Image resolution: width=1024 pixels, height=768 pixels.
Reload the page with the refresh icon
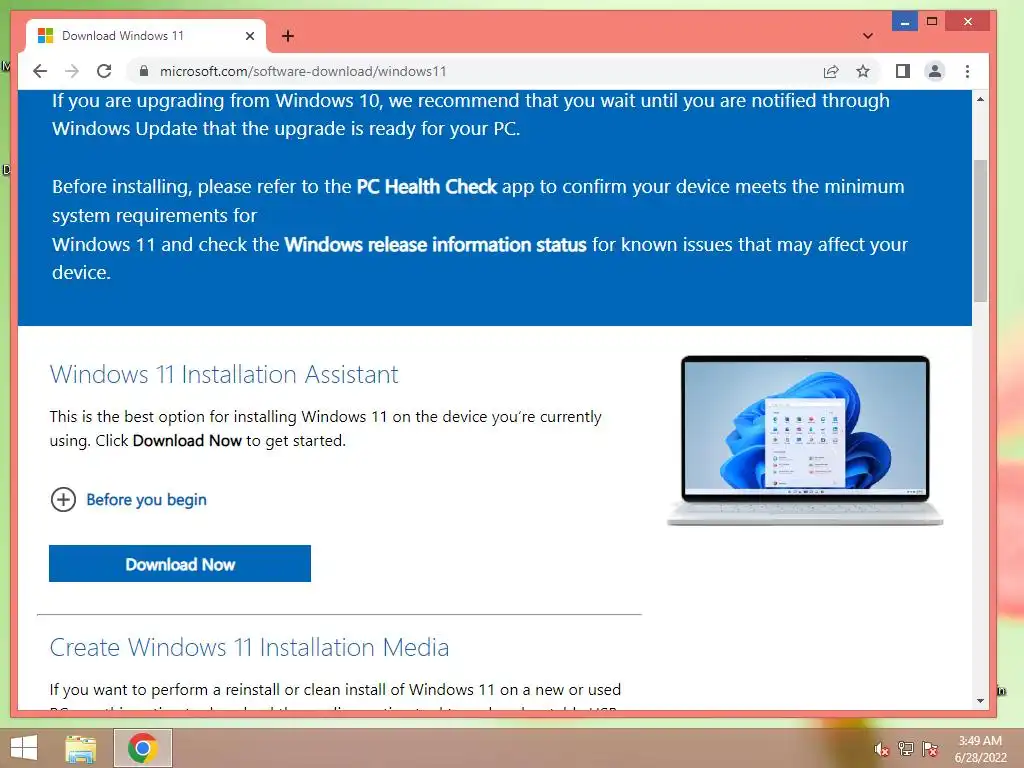pyautogui.click(x=104, y=71)
